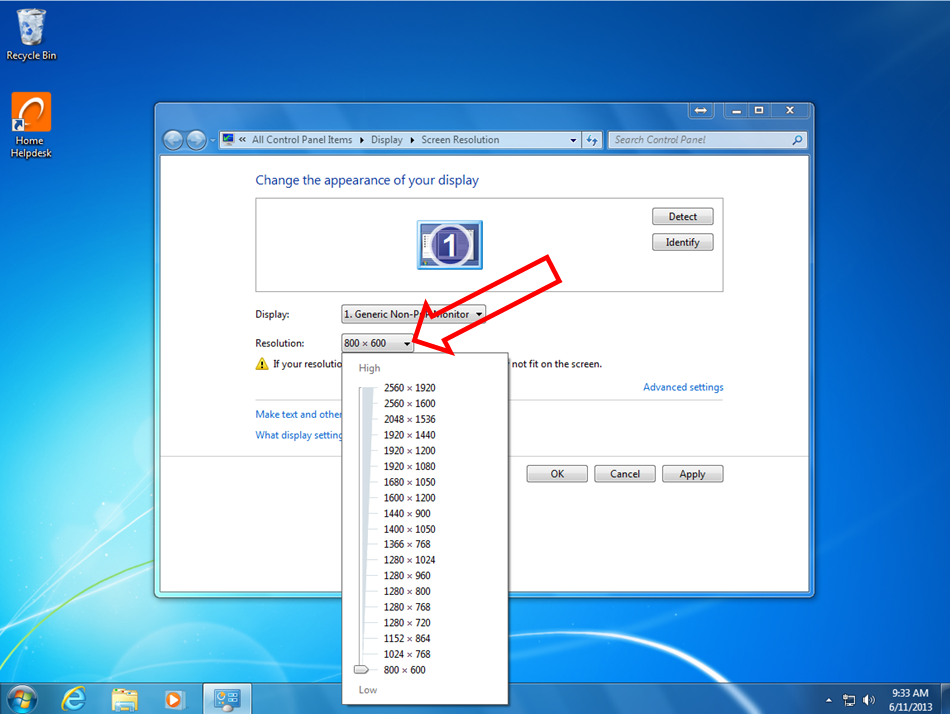Click the refresh icon in the address bar
Image resolution: width=950 pixels, height=714 pixels.
(x=592, y=139)
